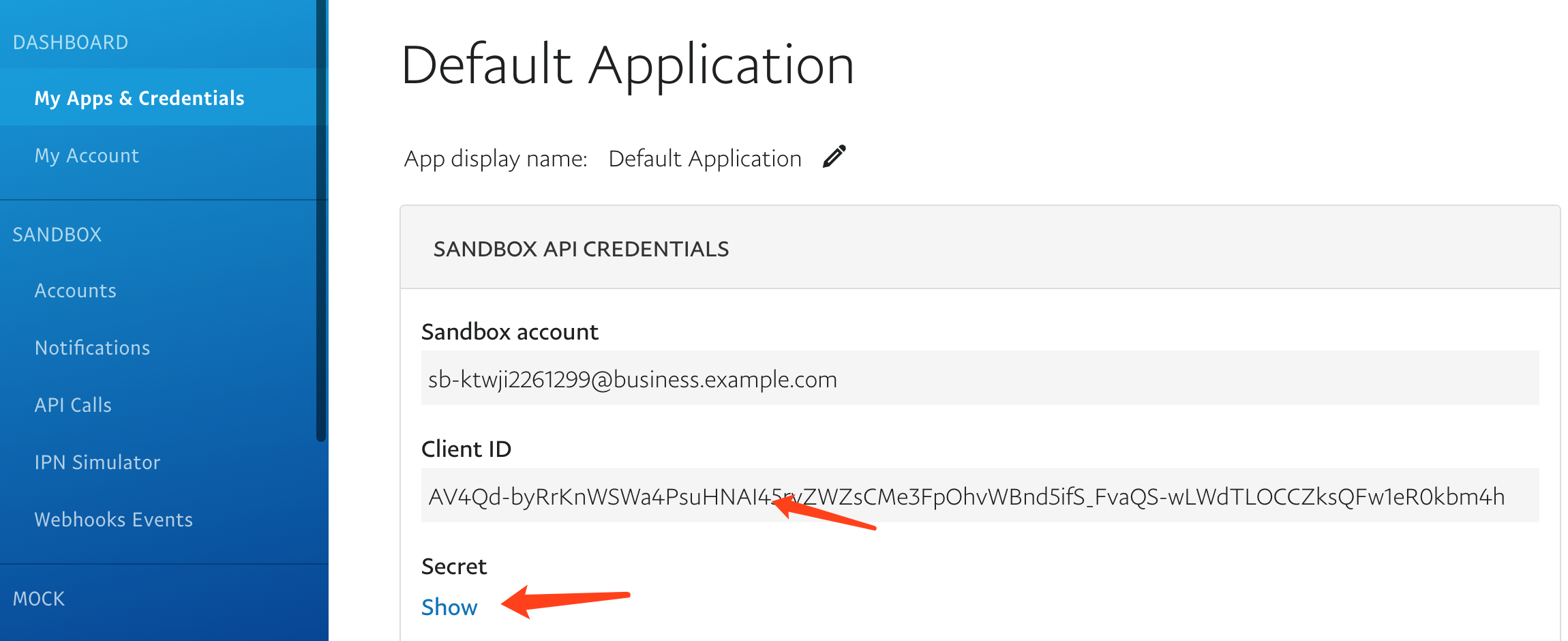Open sandbox Notifications page
Image resolution: width=1568 pixels, height=641 pixels.
point(92,348)
